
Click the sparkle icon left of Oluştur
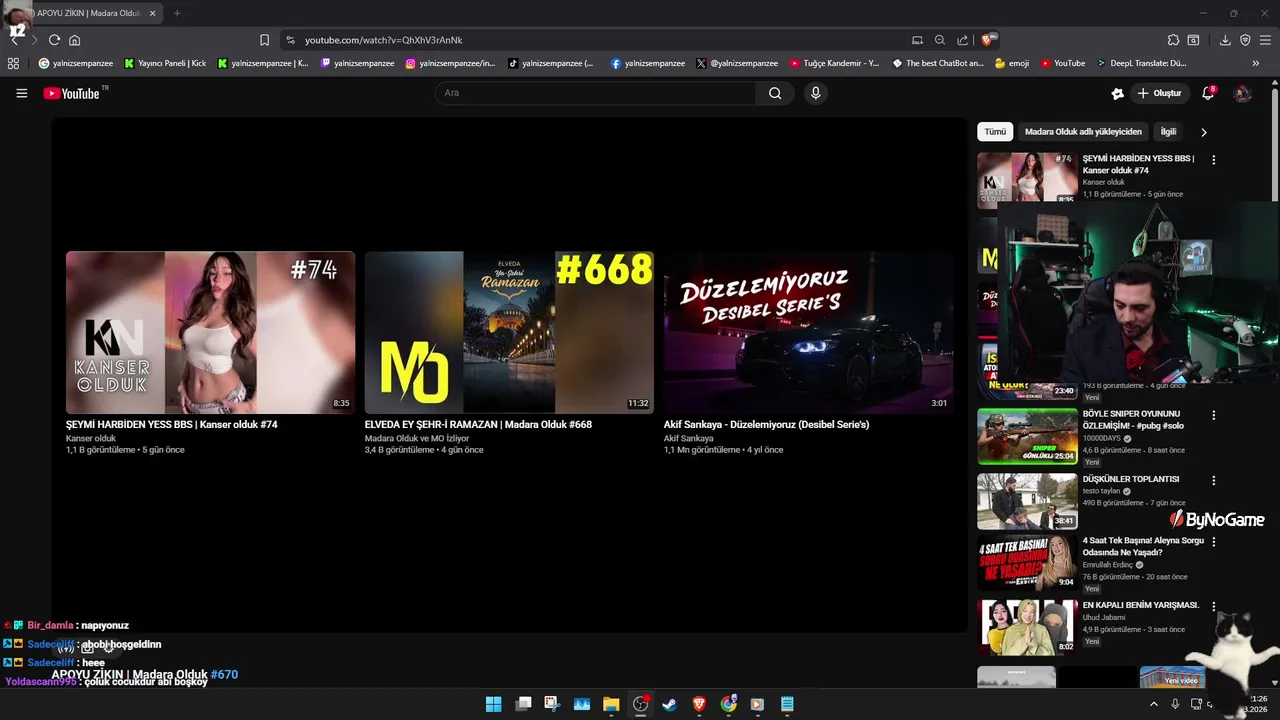point(1118,93)
